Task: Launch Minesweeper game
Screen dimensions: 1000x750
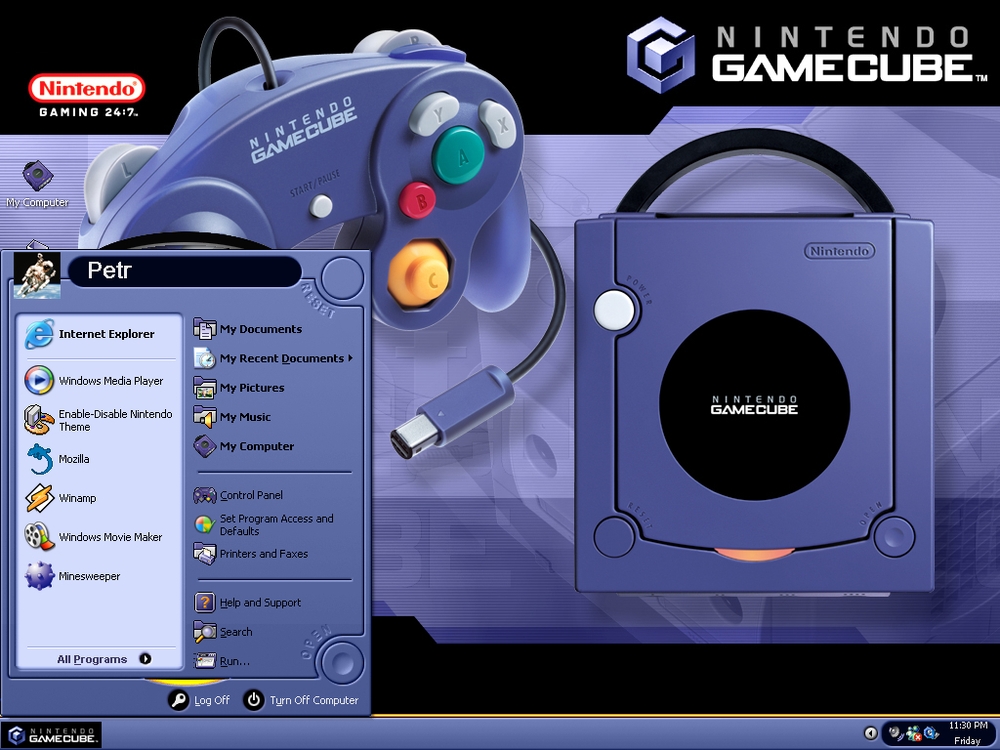Action: pos(99,576)
